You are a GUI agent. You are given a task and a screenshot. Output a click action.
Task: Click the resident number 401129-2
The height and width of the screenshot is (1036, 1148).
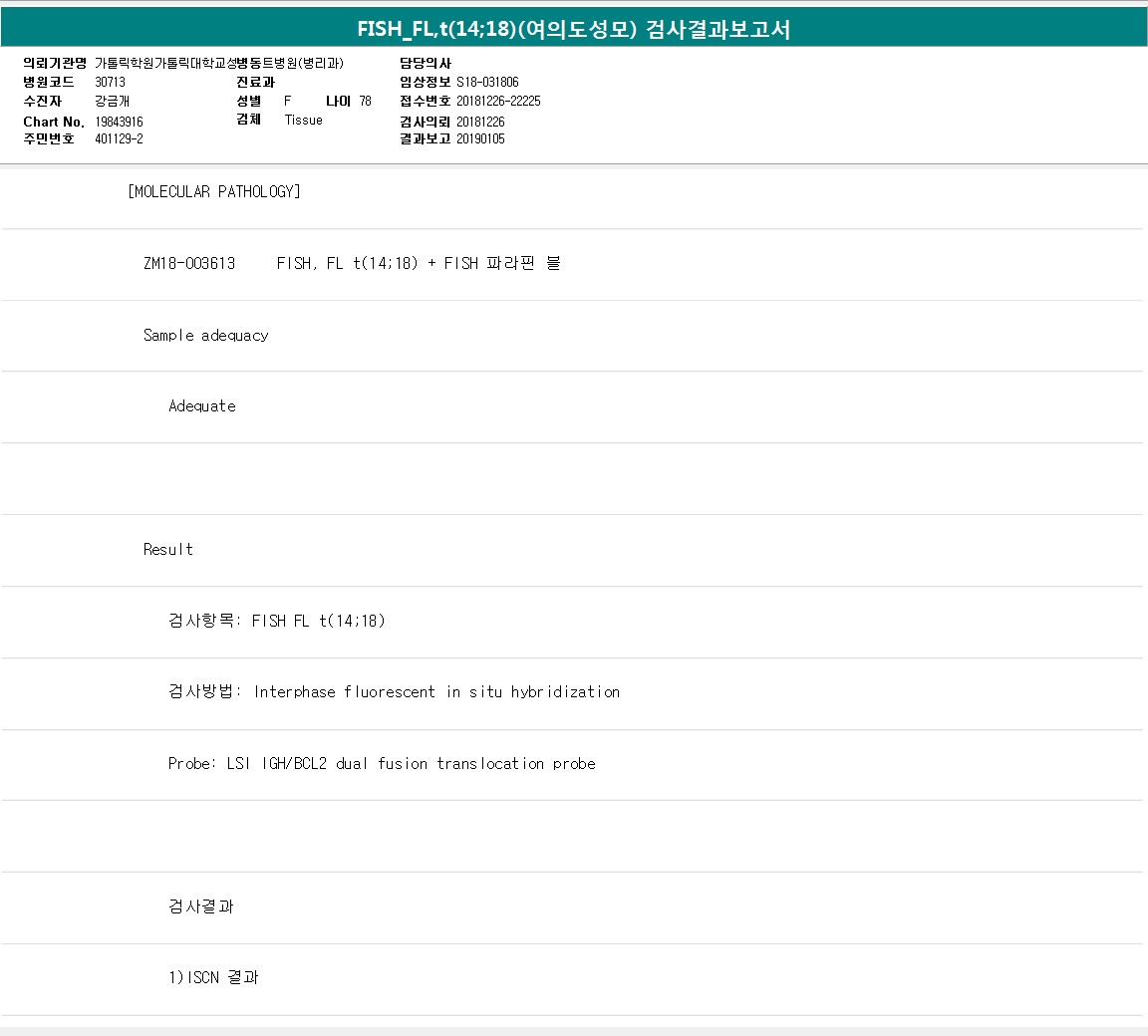(119, 139)
